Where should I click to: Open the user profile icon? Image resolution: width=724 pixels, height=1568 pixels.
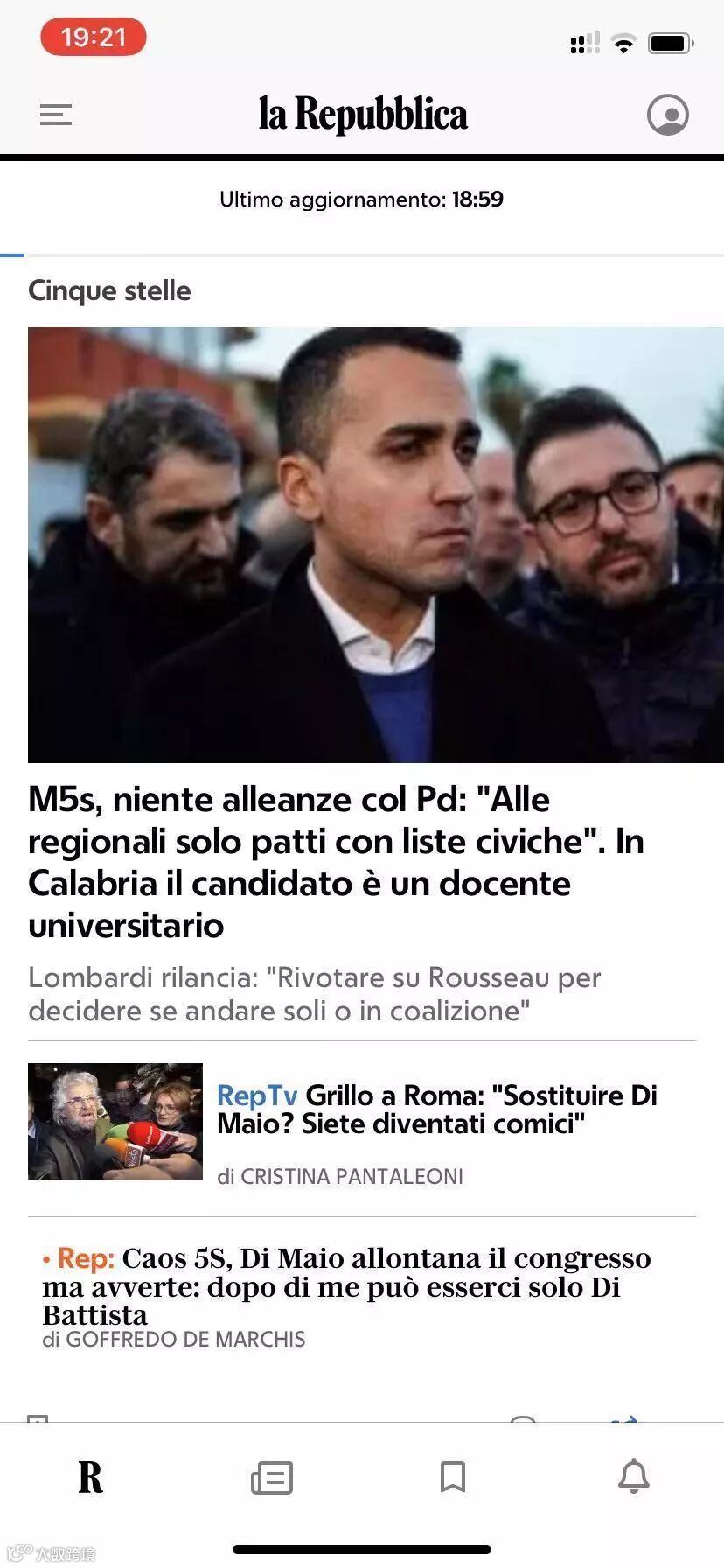click(668, 115)
